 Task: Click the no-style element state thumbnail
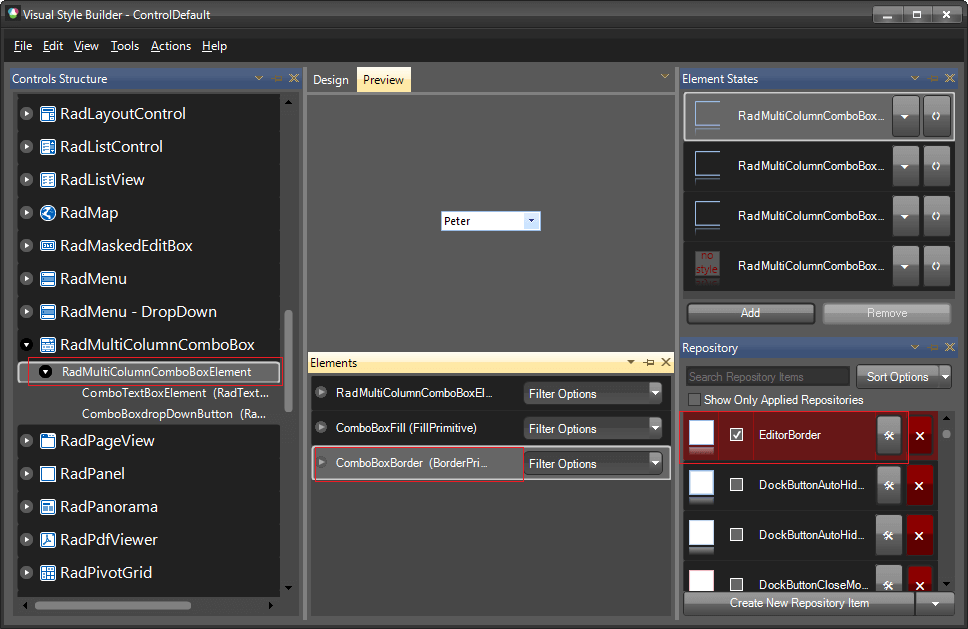[707, 265]
